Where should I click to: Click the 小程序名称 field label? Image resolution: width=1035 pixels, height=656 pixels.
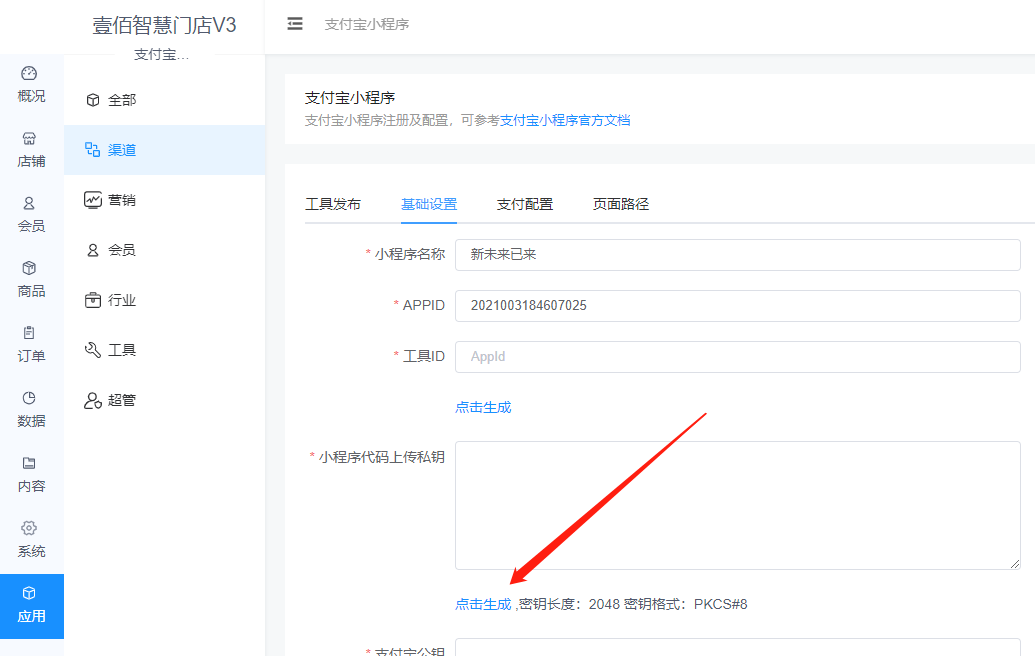pyautogui.click(x=410, y=254)
